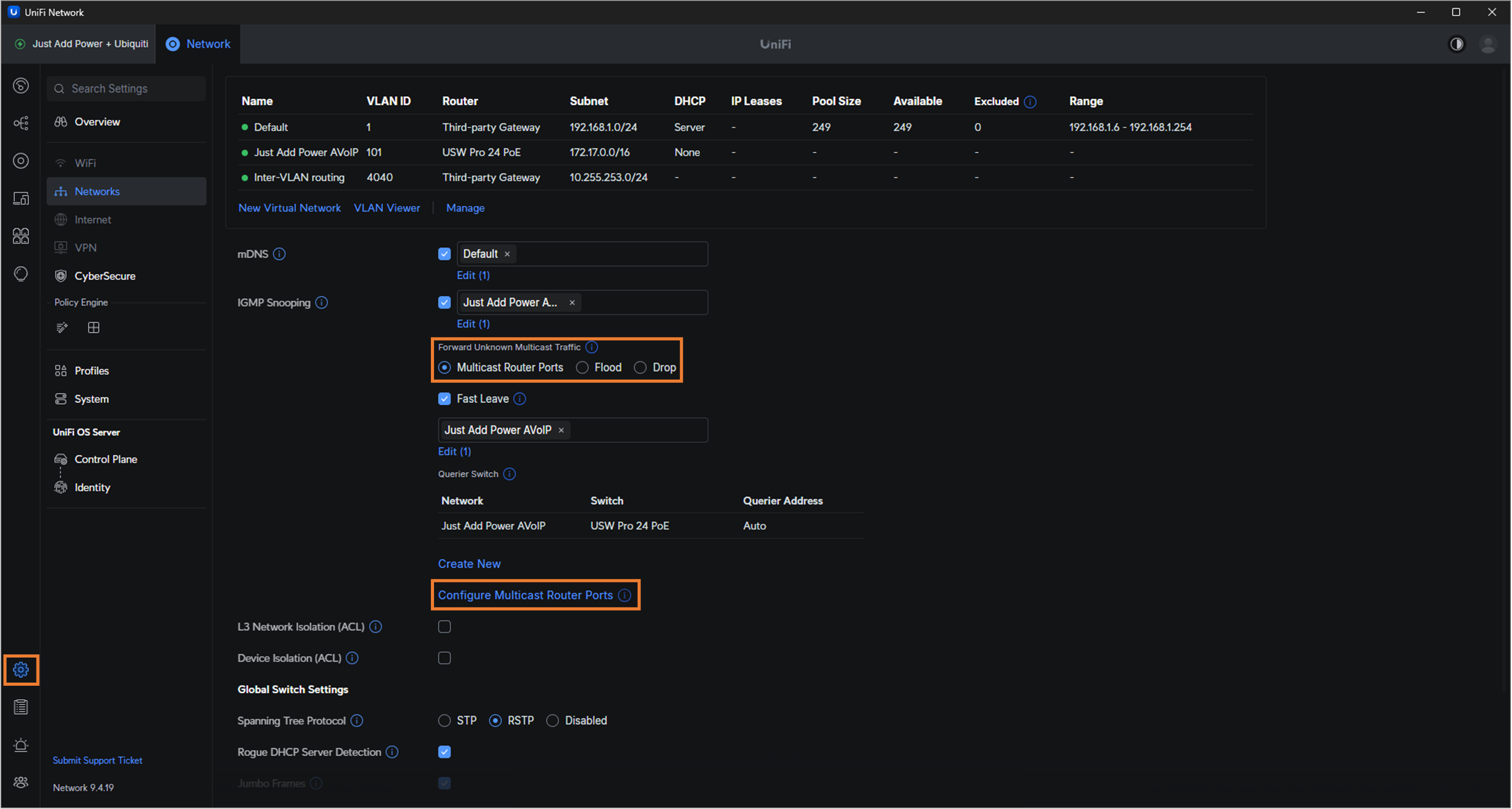Click the Excluded column info icon
This screenshot has width=1512, height=809.
coord(1030,101)
